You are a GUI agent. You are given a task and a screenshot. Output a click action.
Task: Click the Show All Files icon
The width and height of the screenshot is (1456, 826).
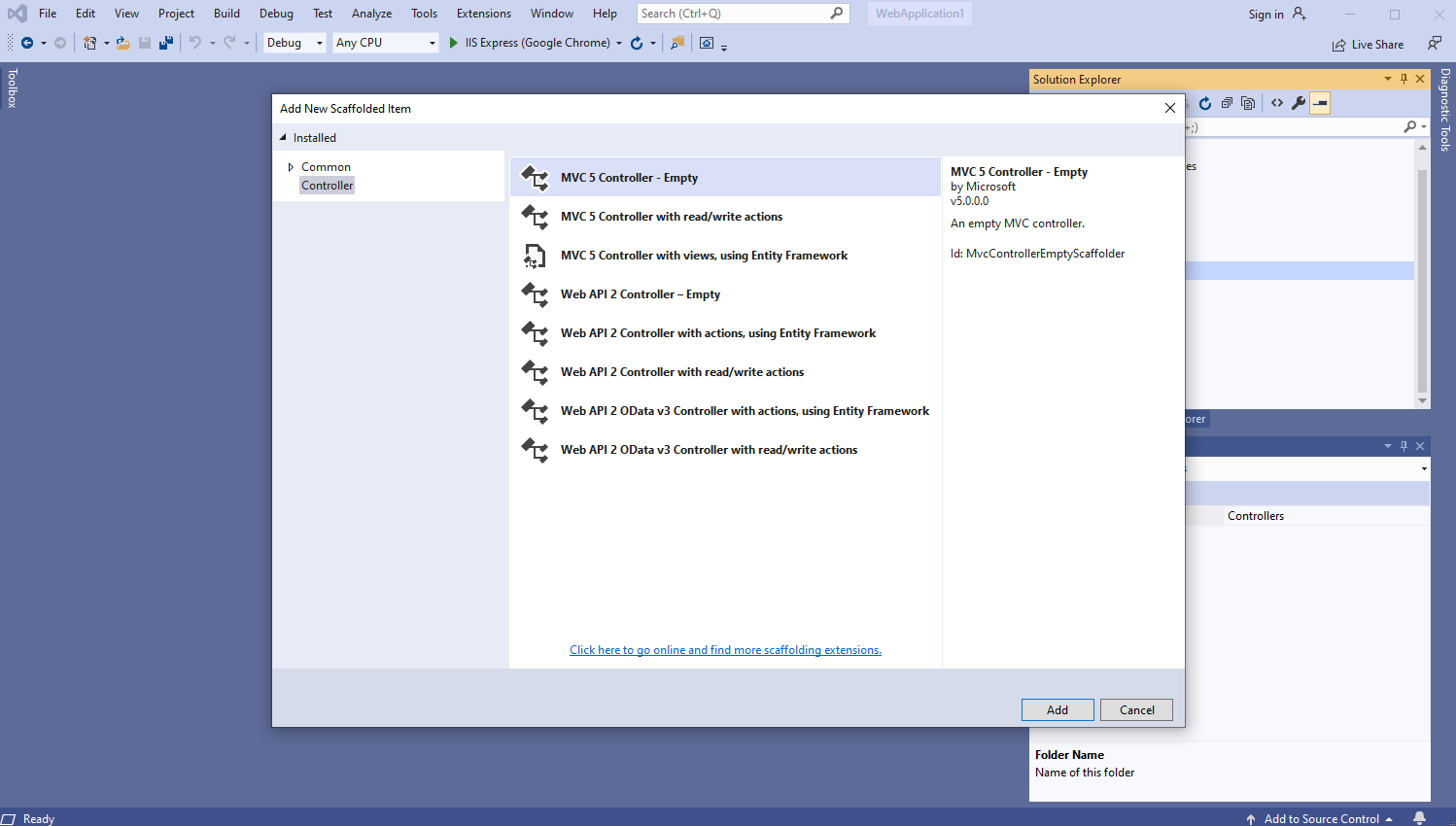pyautogui.click(x=1248, y=103)
